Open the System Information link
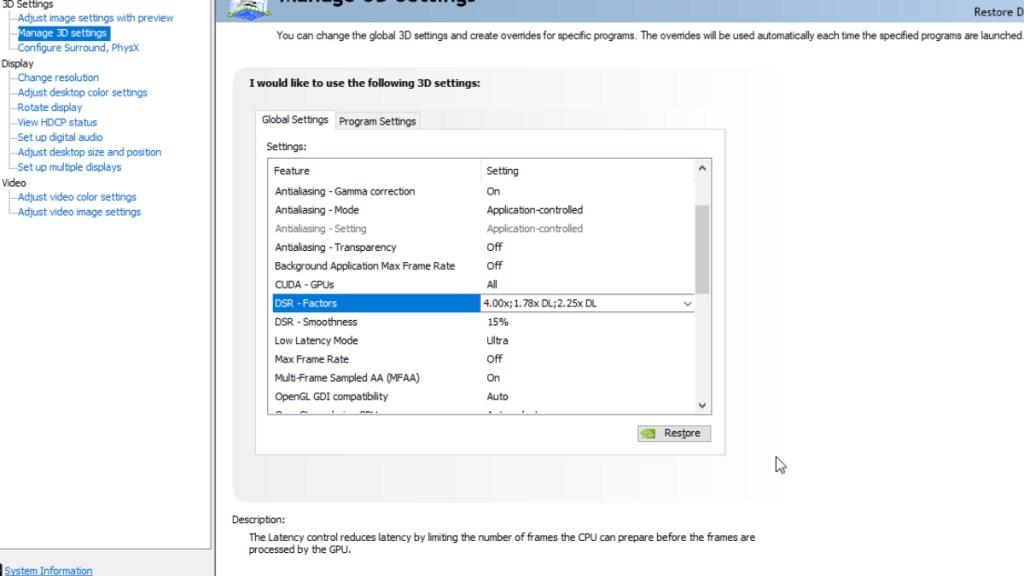This screenshot has height=576, width=1024. (49, 571)
